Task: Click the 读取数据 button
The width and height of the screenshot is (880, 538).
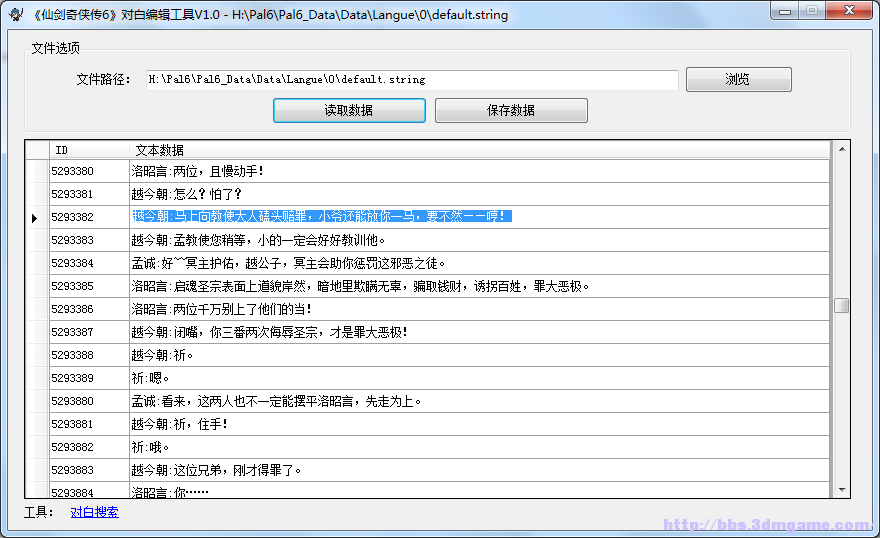Action: pyautogui.click(x=349, y=110)
